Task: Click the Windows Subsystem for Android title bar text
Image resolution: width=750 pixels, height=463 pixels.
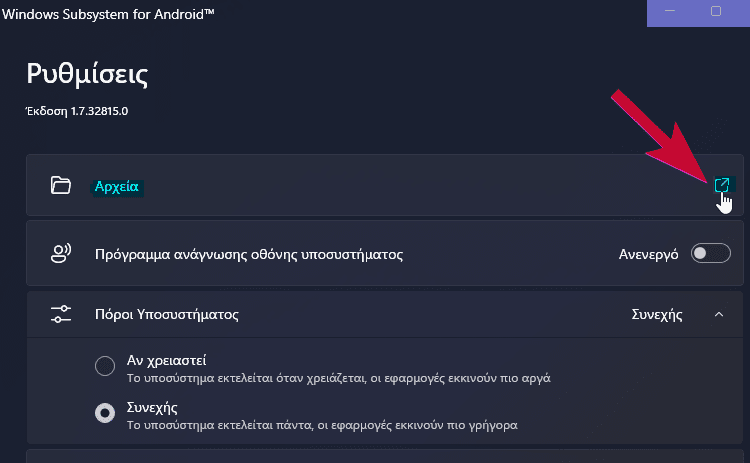Action: (108, 11)
